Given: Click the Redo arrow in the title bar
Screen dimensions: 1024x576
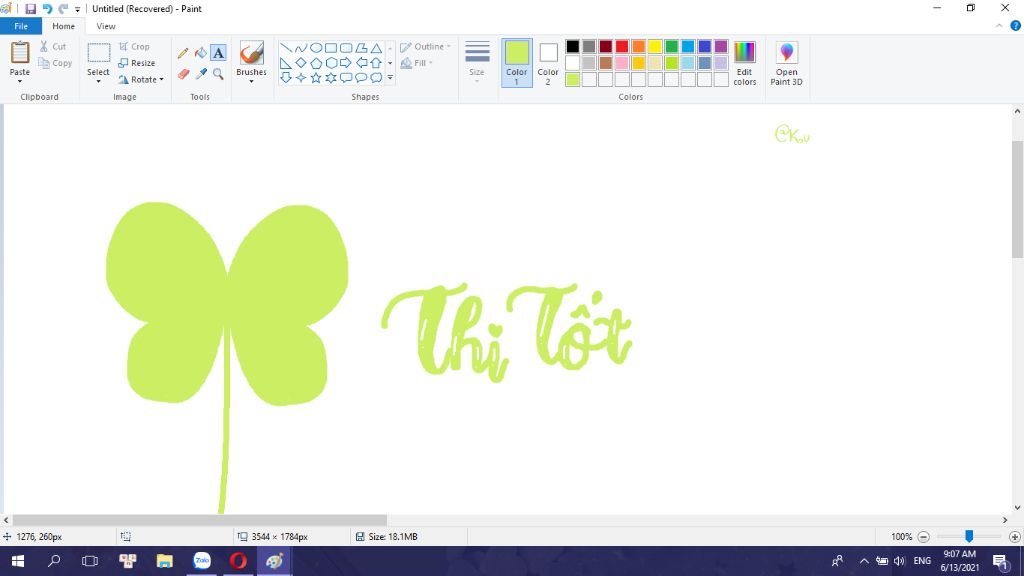Looking at the screenshot, I should 63,8.
